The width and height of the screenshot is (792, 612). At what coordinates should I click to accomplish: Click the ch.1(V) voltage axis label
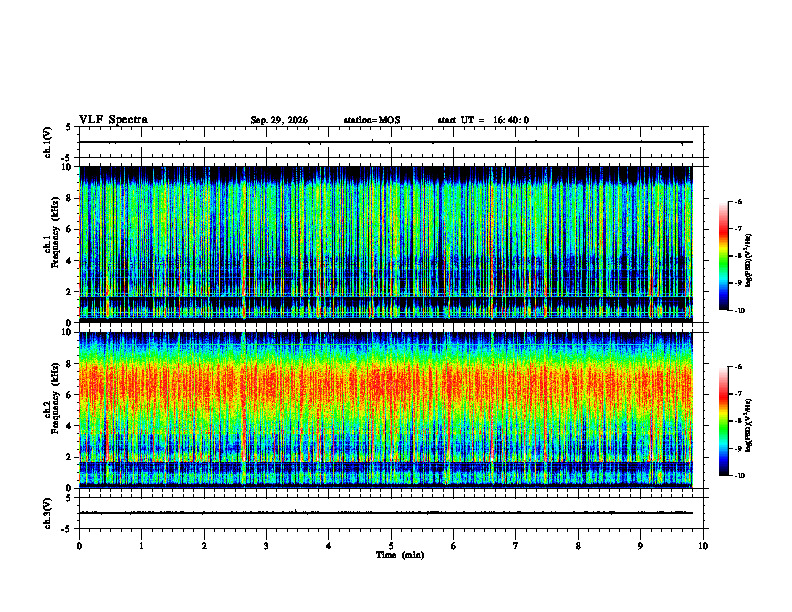coord(48,142)
